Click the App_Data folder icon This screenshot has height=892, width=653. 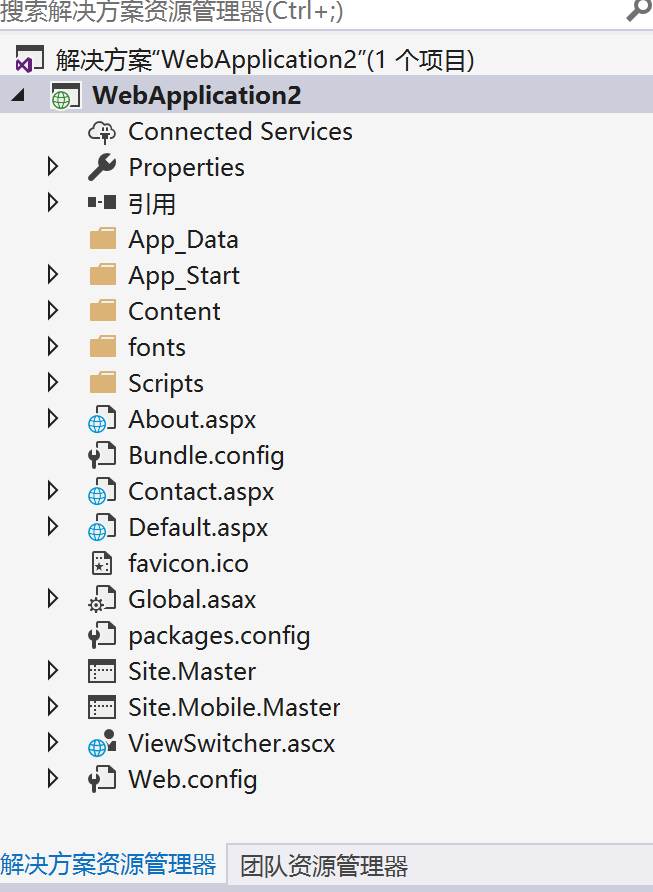pos(102,240)
